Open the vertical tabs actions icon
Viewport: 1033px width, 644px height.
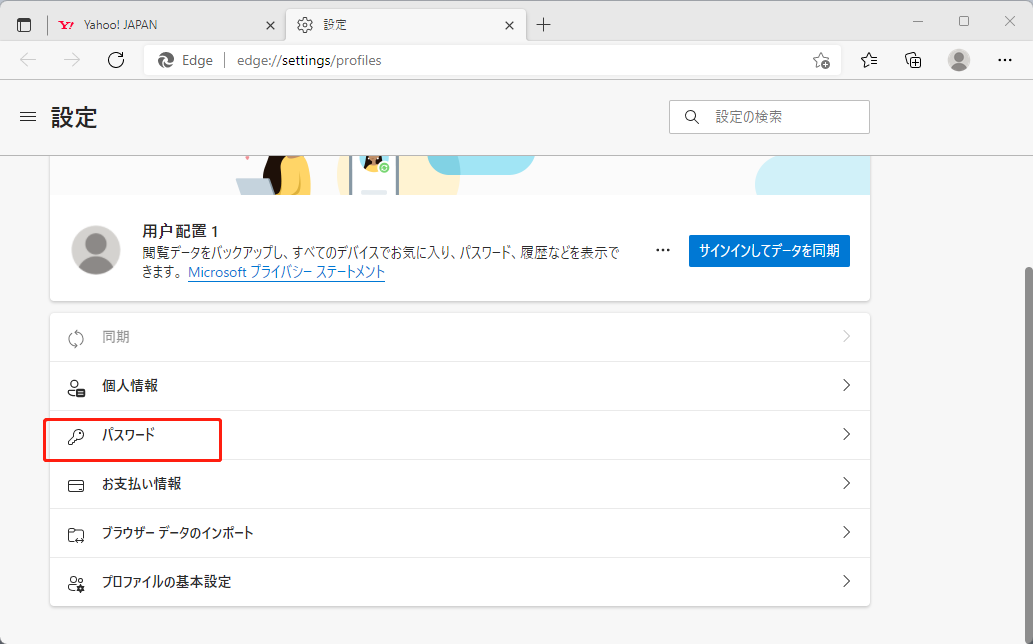(x=24, y=25)
